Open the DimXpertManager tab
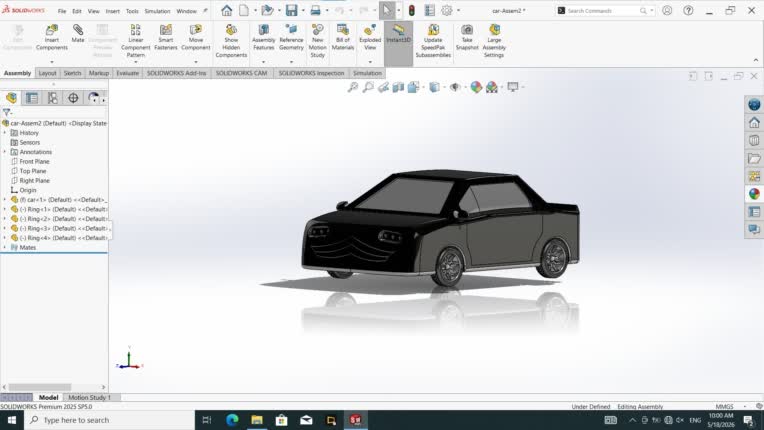The height and width of the screenshot is (430, 764). click(x=73, y=98)
